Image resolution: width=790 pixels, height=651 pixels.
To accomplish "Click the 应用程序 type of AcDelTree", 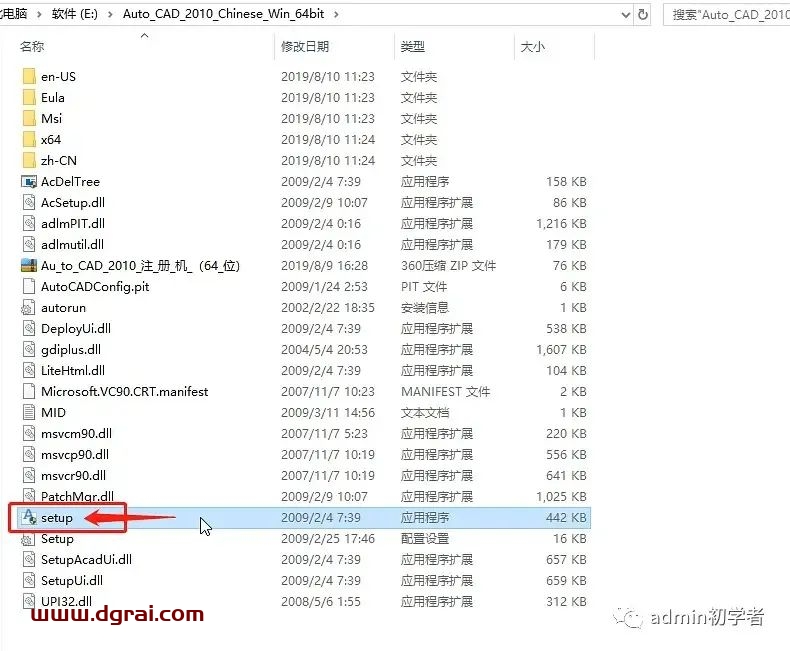I will (x=425, y=181).
